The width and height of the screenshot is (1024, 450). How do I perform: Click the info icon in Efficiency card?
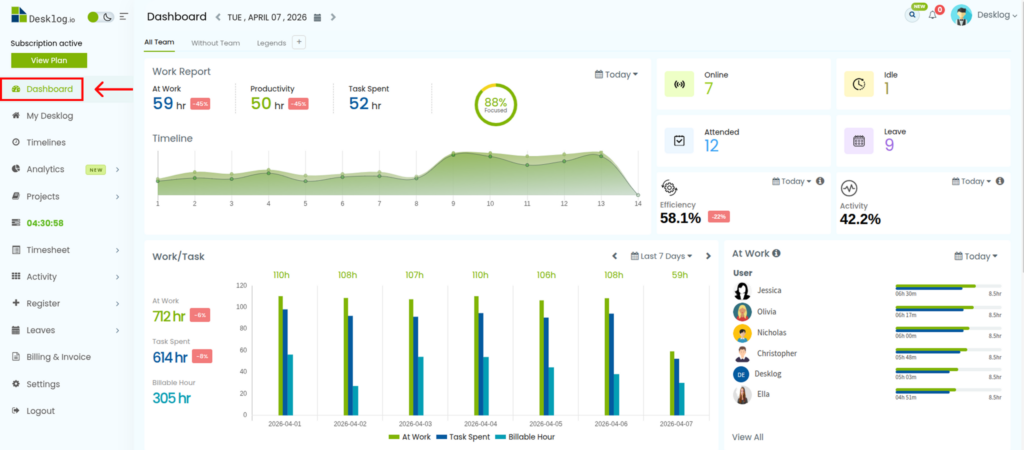click(x=820, y=181)
